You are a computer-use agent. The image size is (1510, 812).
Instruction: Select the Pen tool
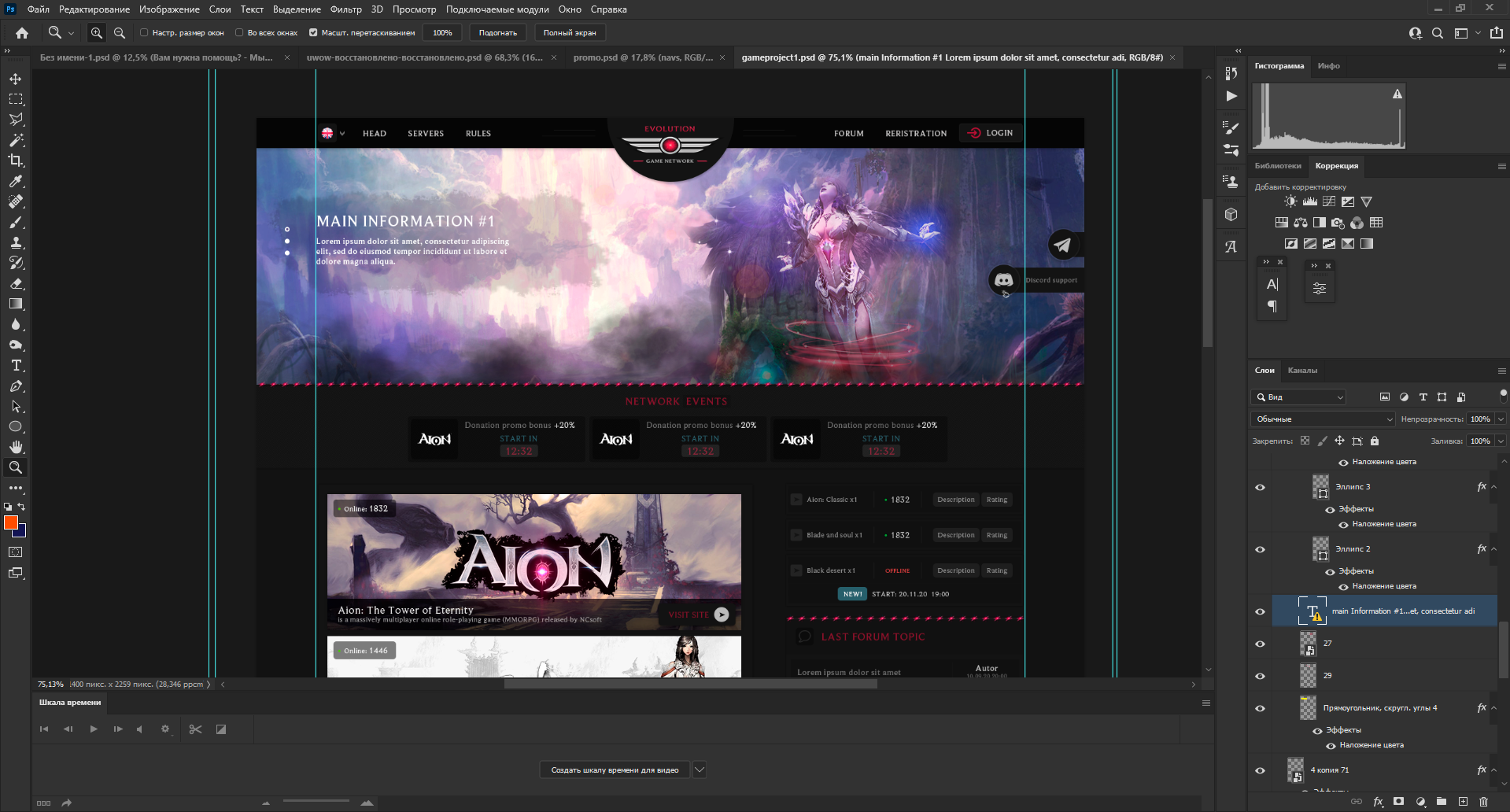pos(16,386)
